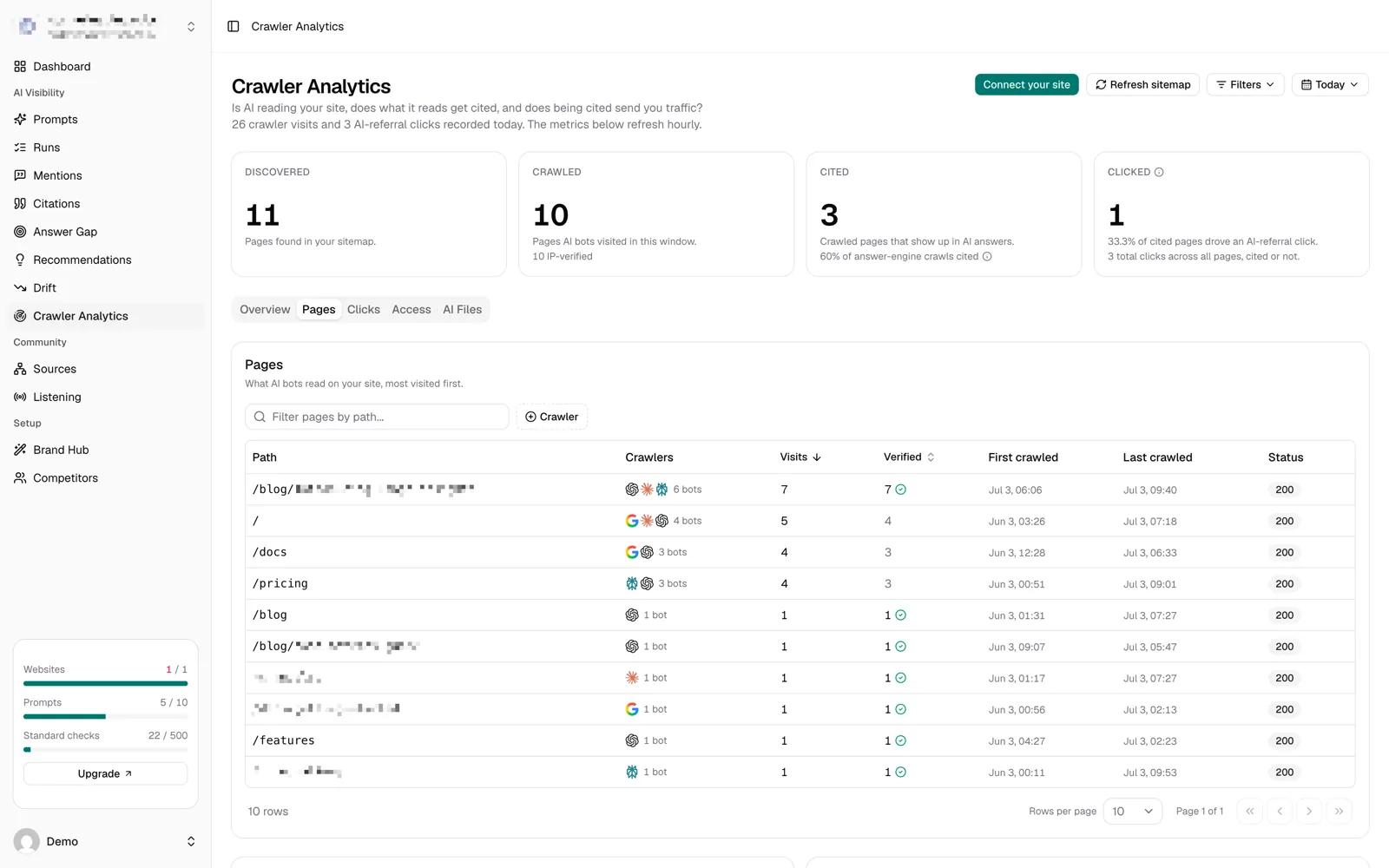Screen dimensions: 1389x868
Task: Go to the first page of results
Action: tap(1250, 811)
